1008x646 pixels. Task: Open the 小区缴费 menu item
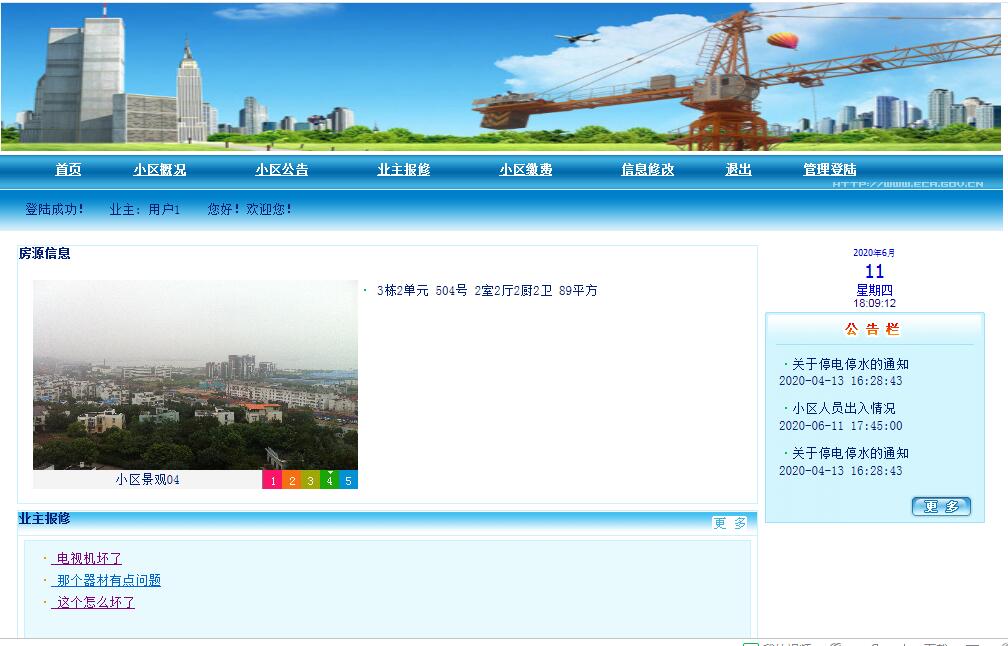[x=526, y=170]
